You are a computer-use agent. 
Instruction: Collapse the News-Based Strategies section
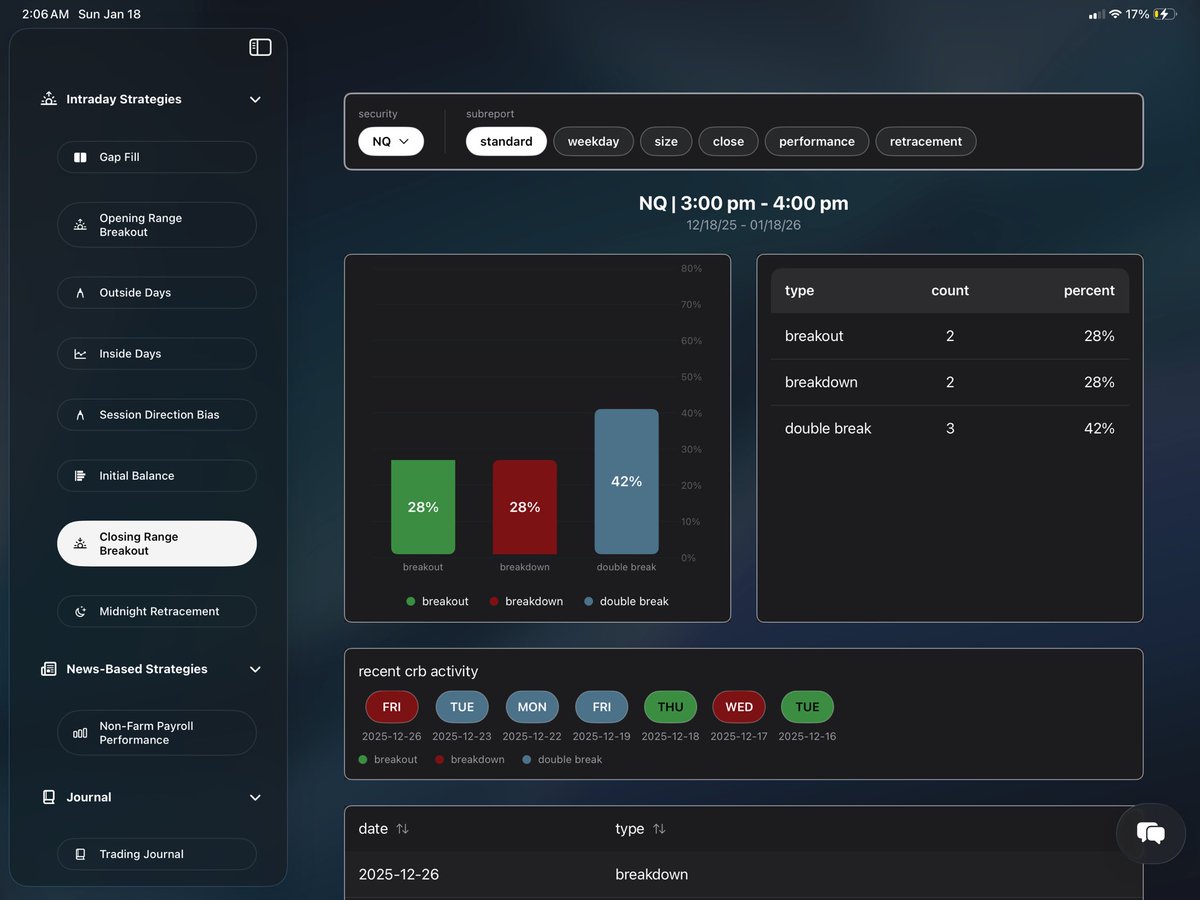255,669
